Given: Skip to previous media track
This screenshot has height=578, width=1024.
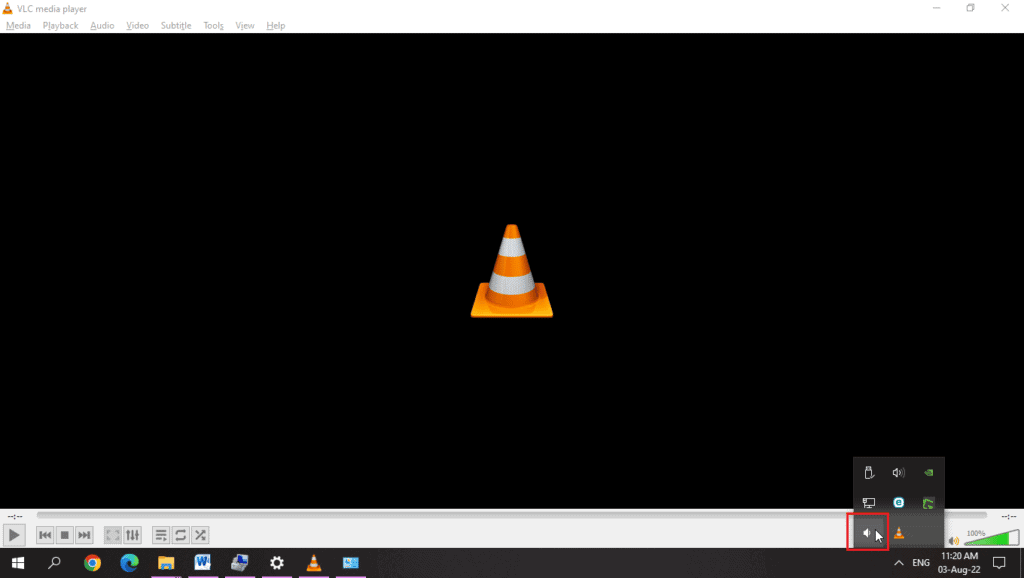Looking at the screenshot, I should 45,535.
